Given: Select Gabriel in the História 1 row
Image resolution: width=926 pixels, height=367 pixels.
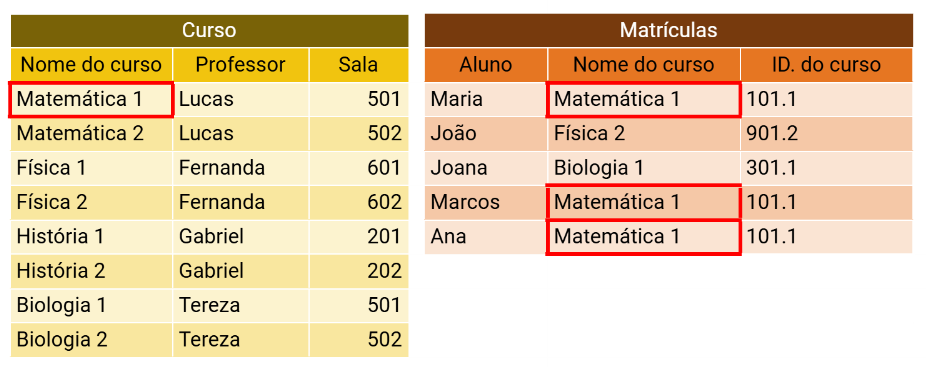Looking at the screenshot, I should pos(241,237).
